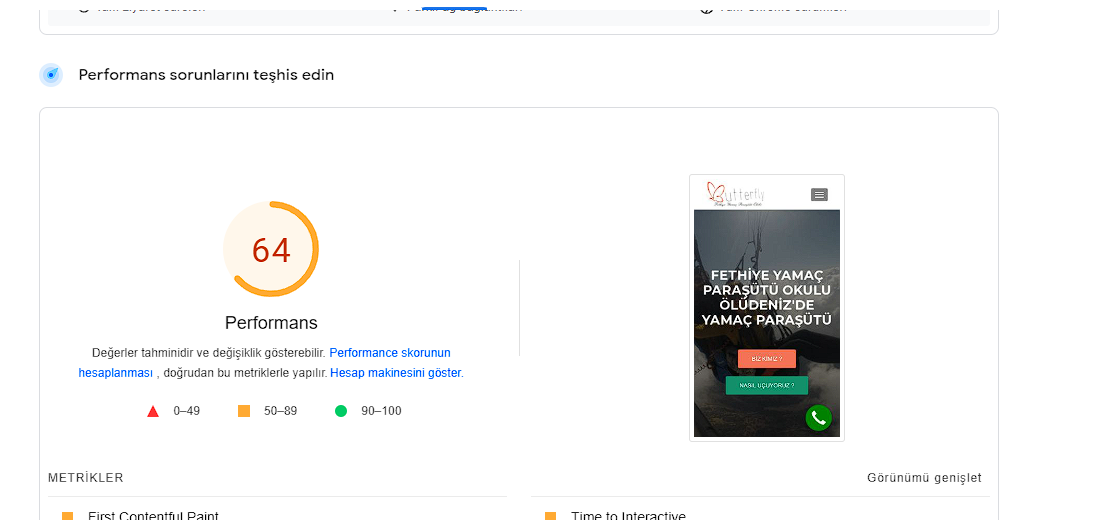
Task: Click the performance diagnosis radar icon
Action: (x=51, y=74)
